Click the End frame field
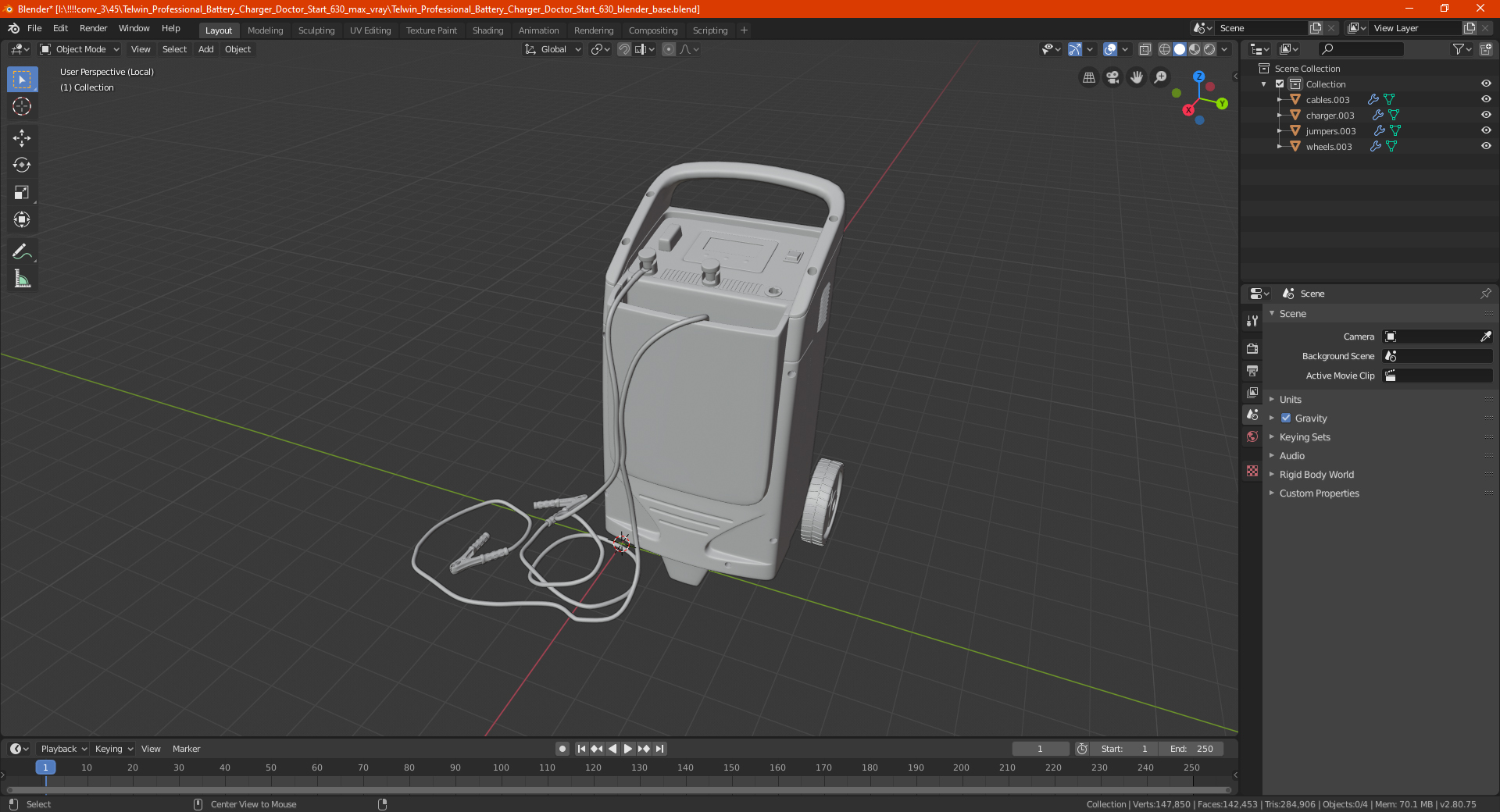 [1191, 749]
